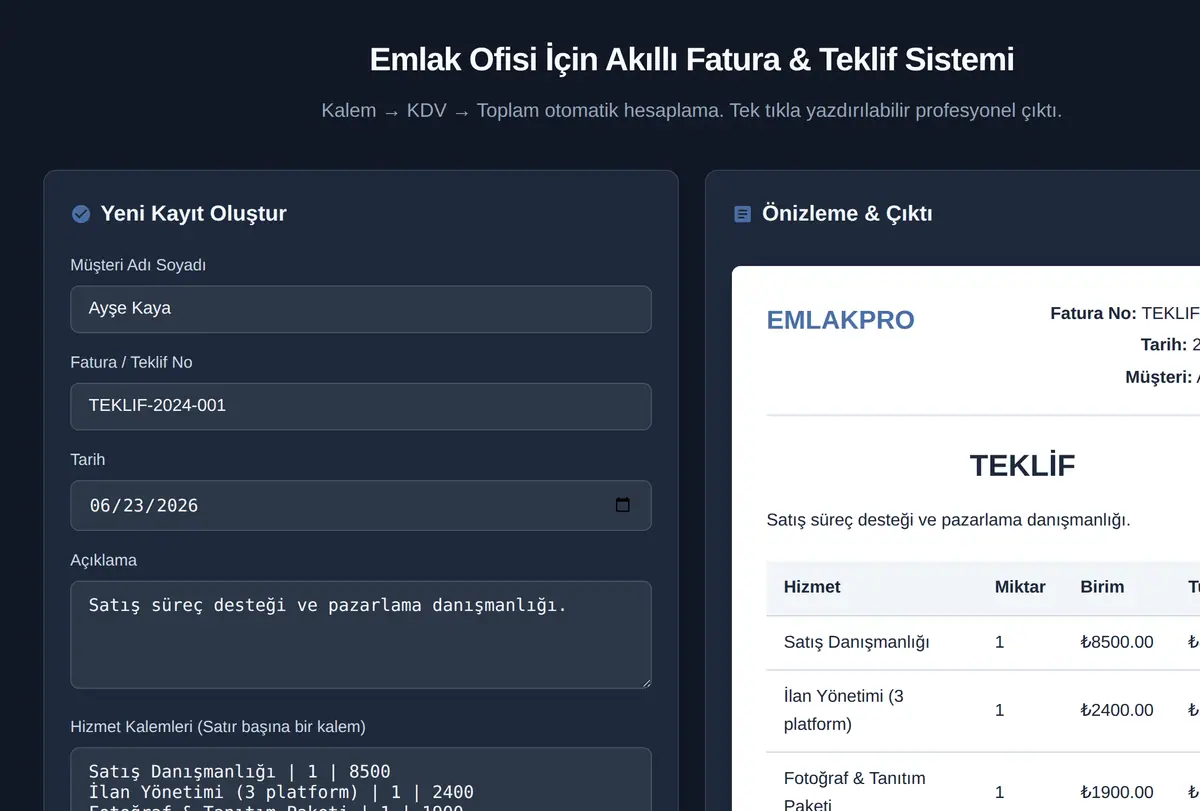Viewport: 1200px width, 811px height.
Task: Click the Birim column header
Action: click(1102, 587)
